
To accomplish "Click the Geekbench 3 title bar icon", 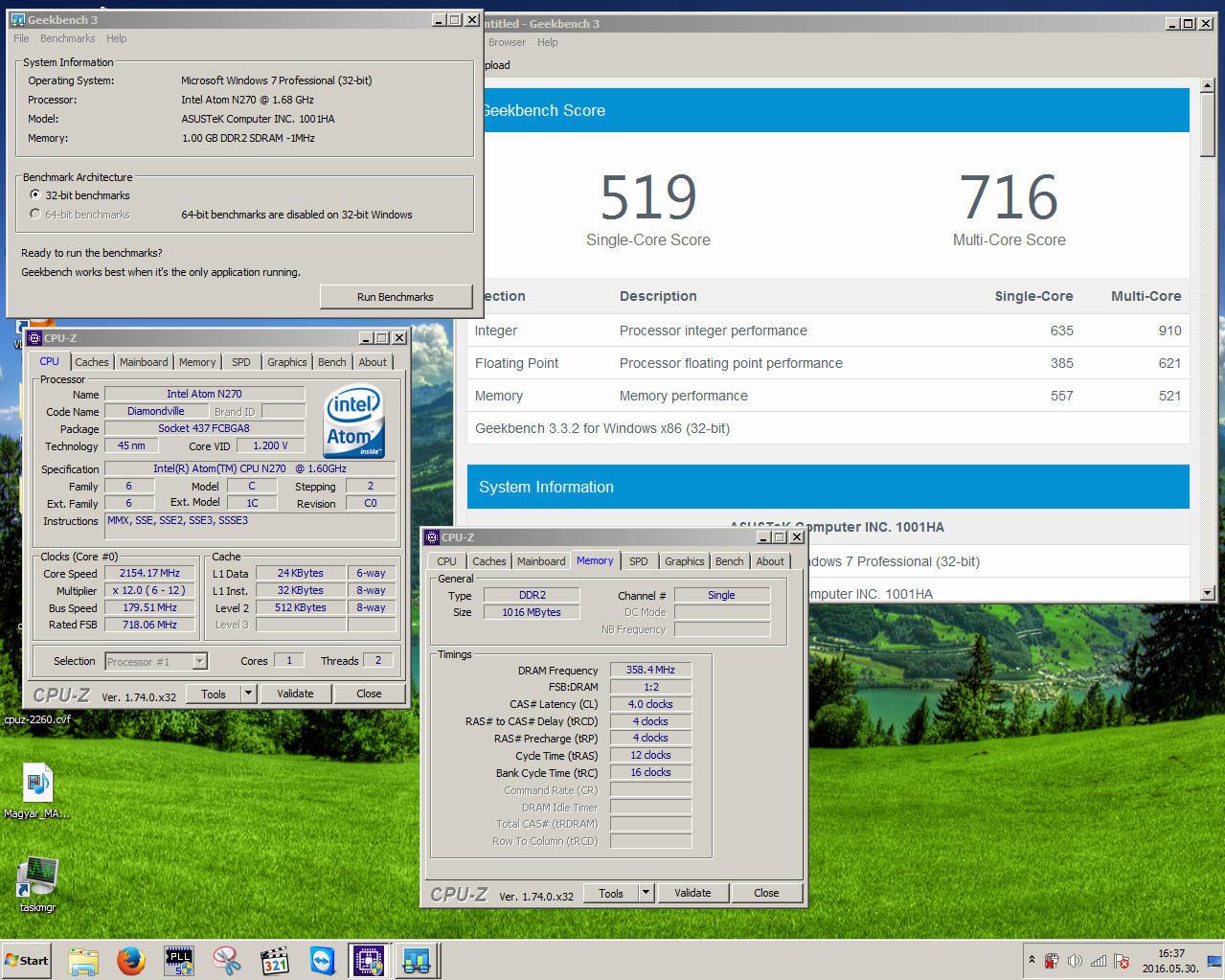I will [18, 19].
